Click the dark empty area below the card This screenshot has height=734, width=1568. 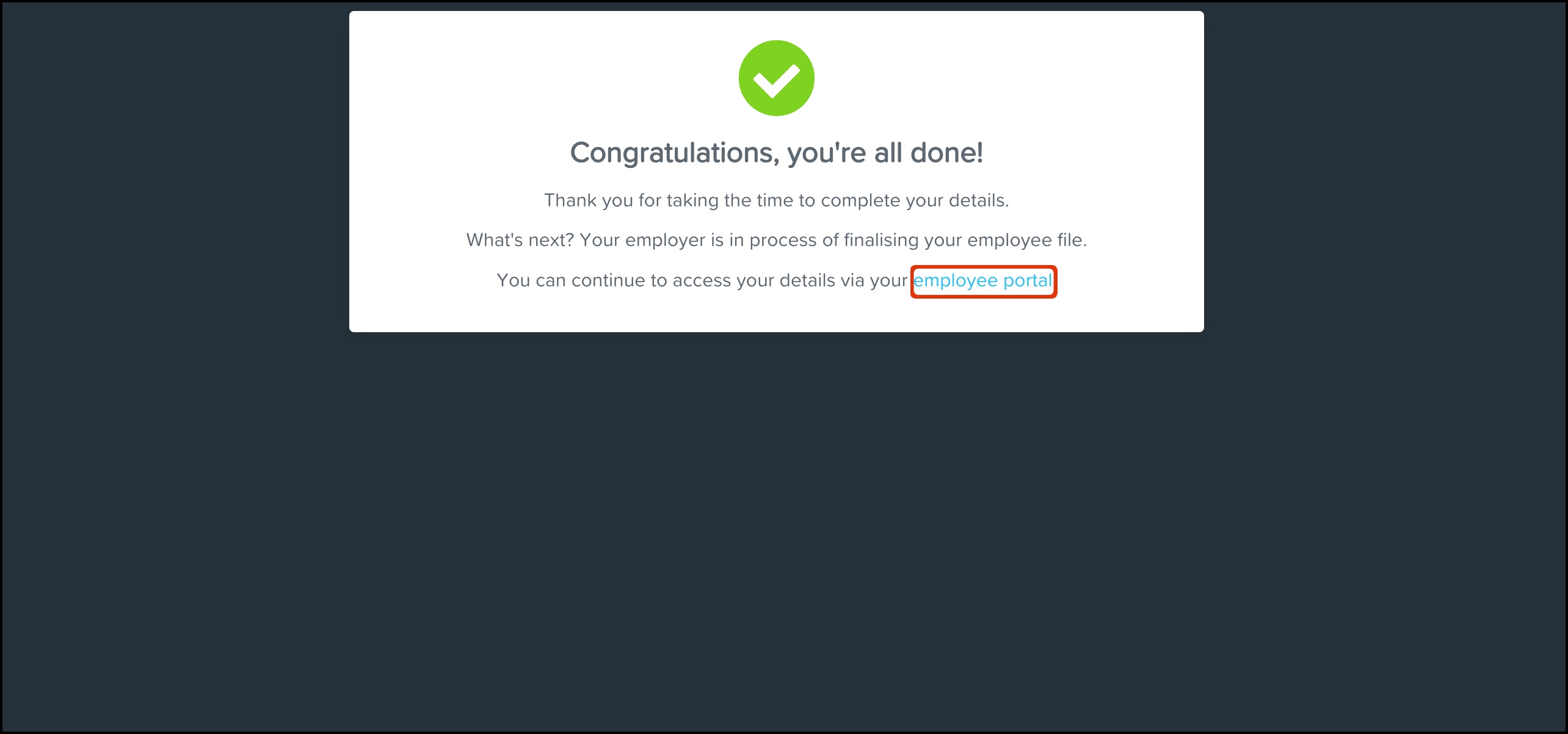776,531
